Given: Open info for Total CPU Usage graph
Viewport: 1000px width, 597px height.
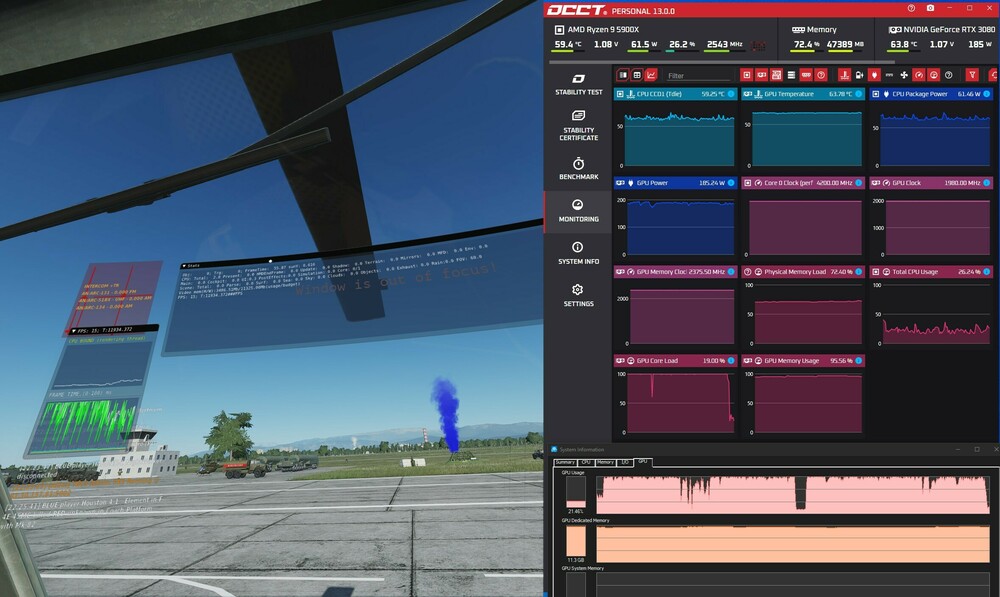Looking at the screenshot, I should tap(987, 272).
